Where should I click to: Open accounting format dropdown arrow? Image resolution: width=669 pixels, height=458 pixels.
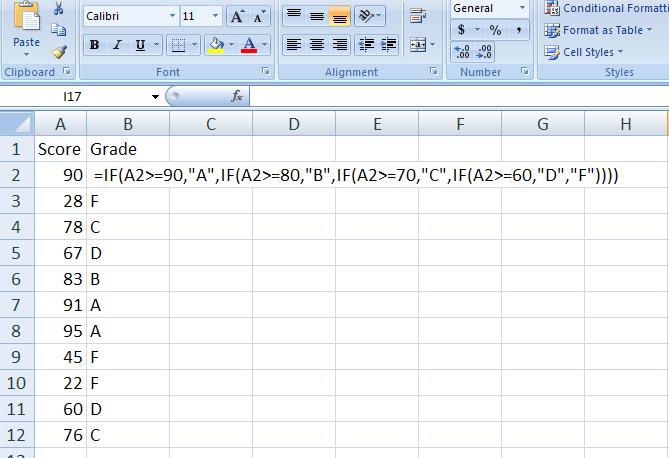click(477, 30)
